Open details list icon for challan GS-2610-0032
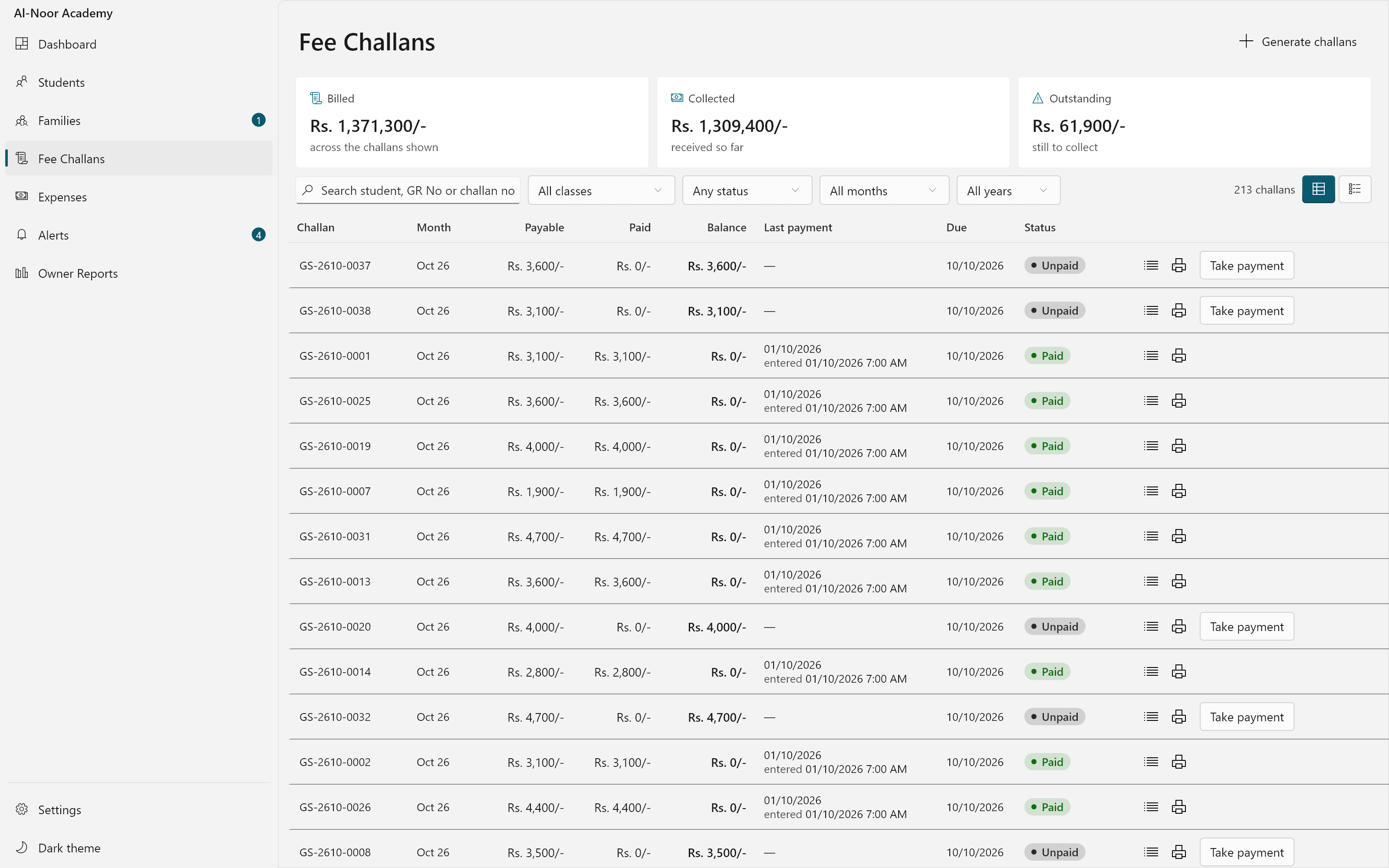The width and height of the screenshot is (1389, 868). point(1151,717)
